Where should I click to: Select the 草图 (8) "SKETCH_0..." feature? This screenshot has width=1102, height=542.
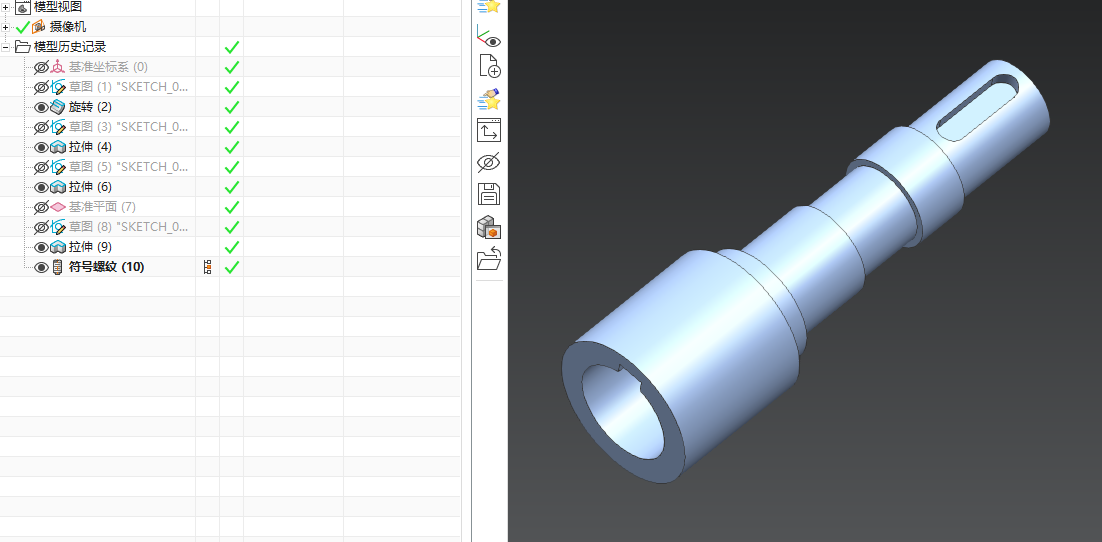point(129,227)
